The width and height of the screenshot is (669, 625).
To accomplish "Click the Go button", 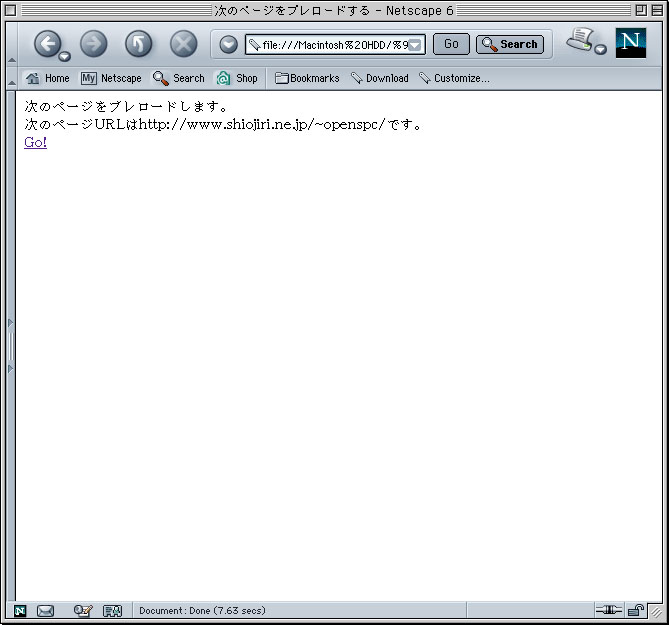I will (x=451, y=44).
